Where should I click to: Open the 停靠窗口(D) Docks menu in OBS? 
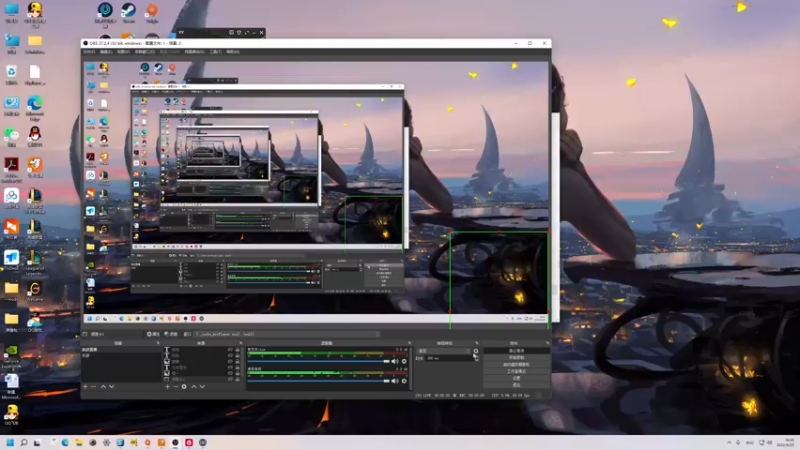point(144,52)
